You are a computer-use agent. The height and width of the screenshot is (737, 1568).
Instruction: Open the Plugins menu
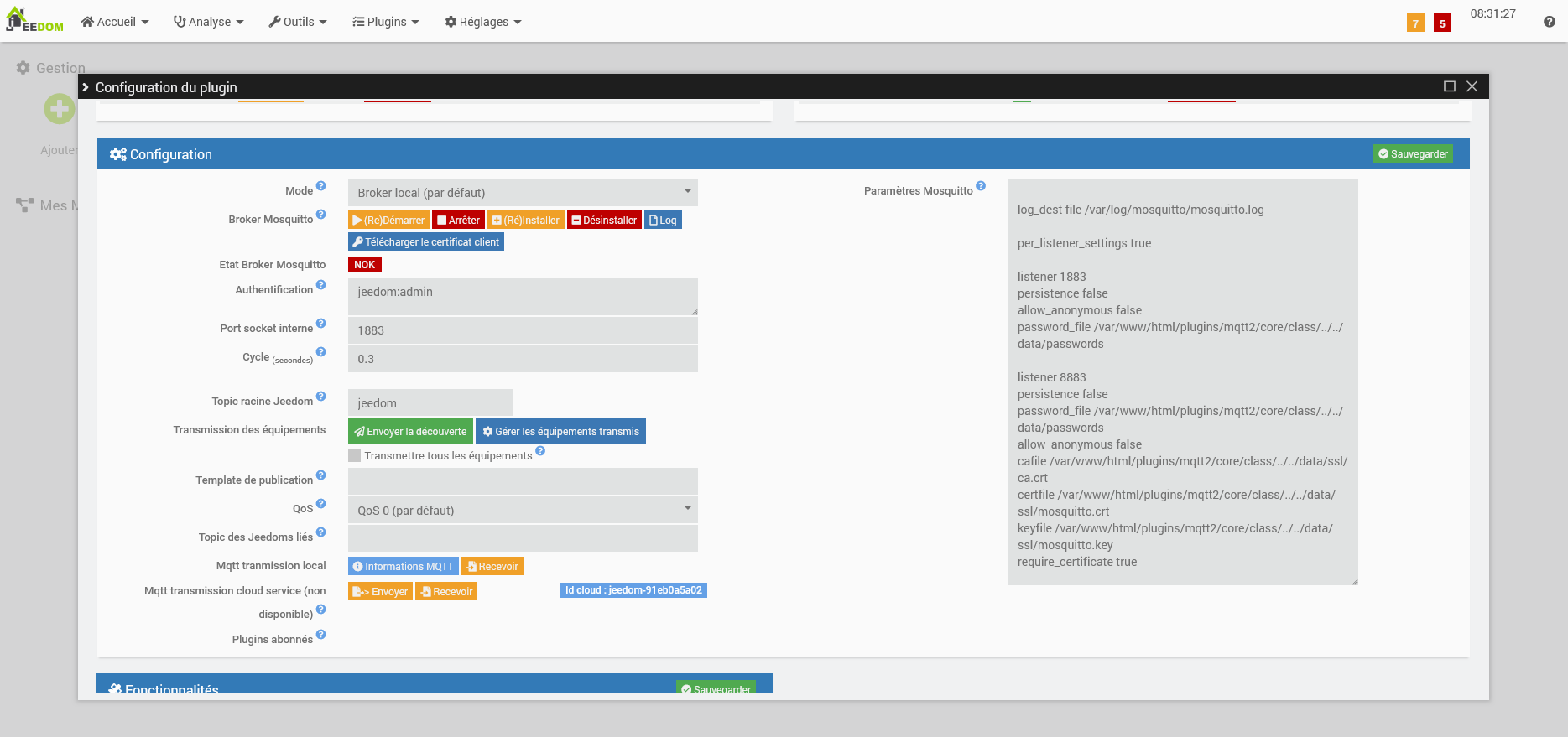[386, 22]
